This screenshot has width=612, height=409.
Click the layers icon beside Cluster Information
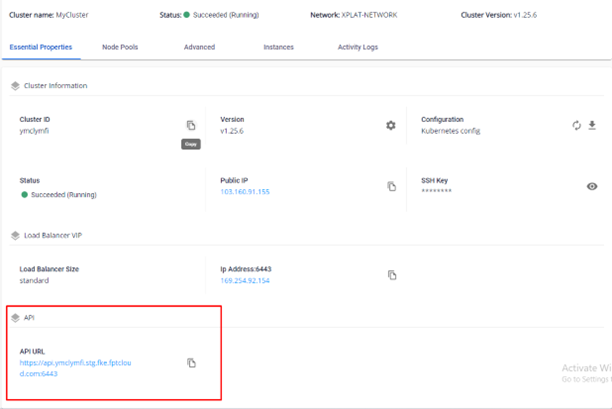pyautogui.click(x=15, y=86)
